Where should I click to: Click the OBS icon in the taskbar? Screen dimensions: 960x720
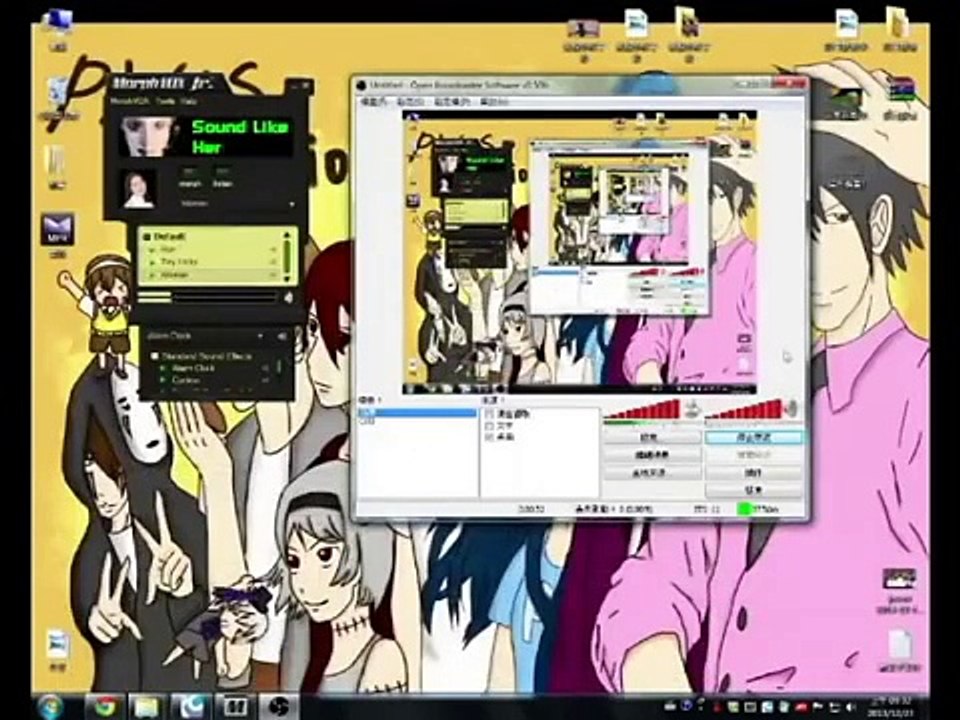pyautogui.click(x=278, y=707)
